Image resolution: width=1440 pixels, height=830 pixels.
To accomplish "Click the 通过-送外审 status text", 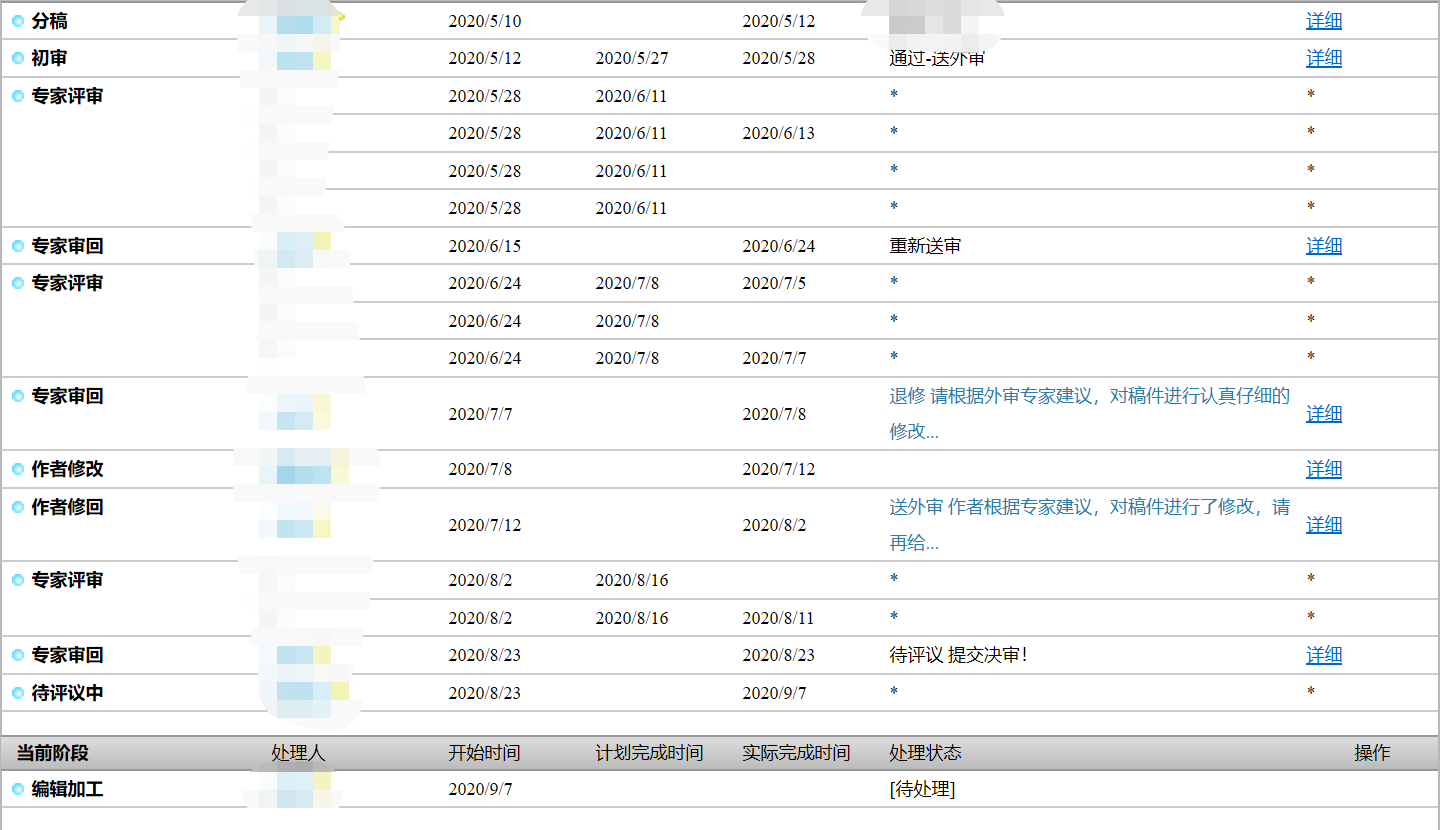I will pyautogui.click(x=937, y=58).
